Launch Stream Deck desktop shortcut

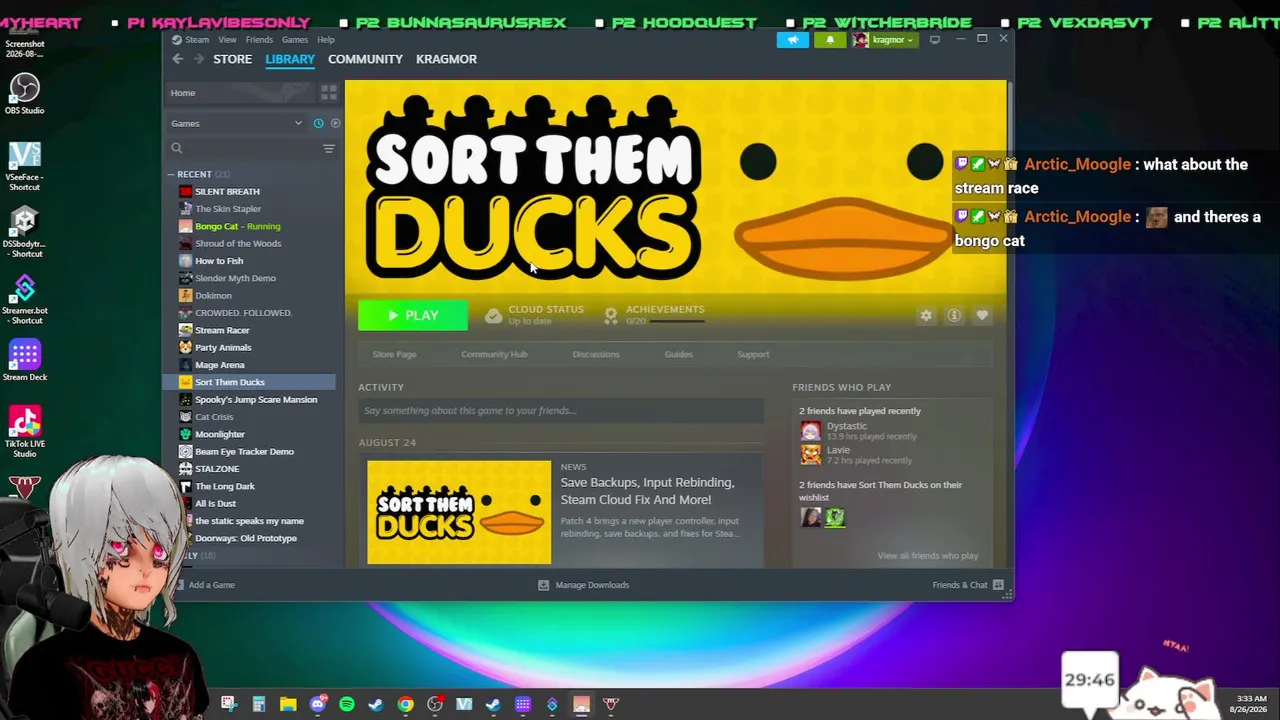click(25, 361)
